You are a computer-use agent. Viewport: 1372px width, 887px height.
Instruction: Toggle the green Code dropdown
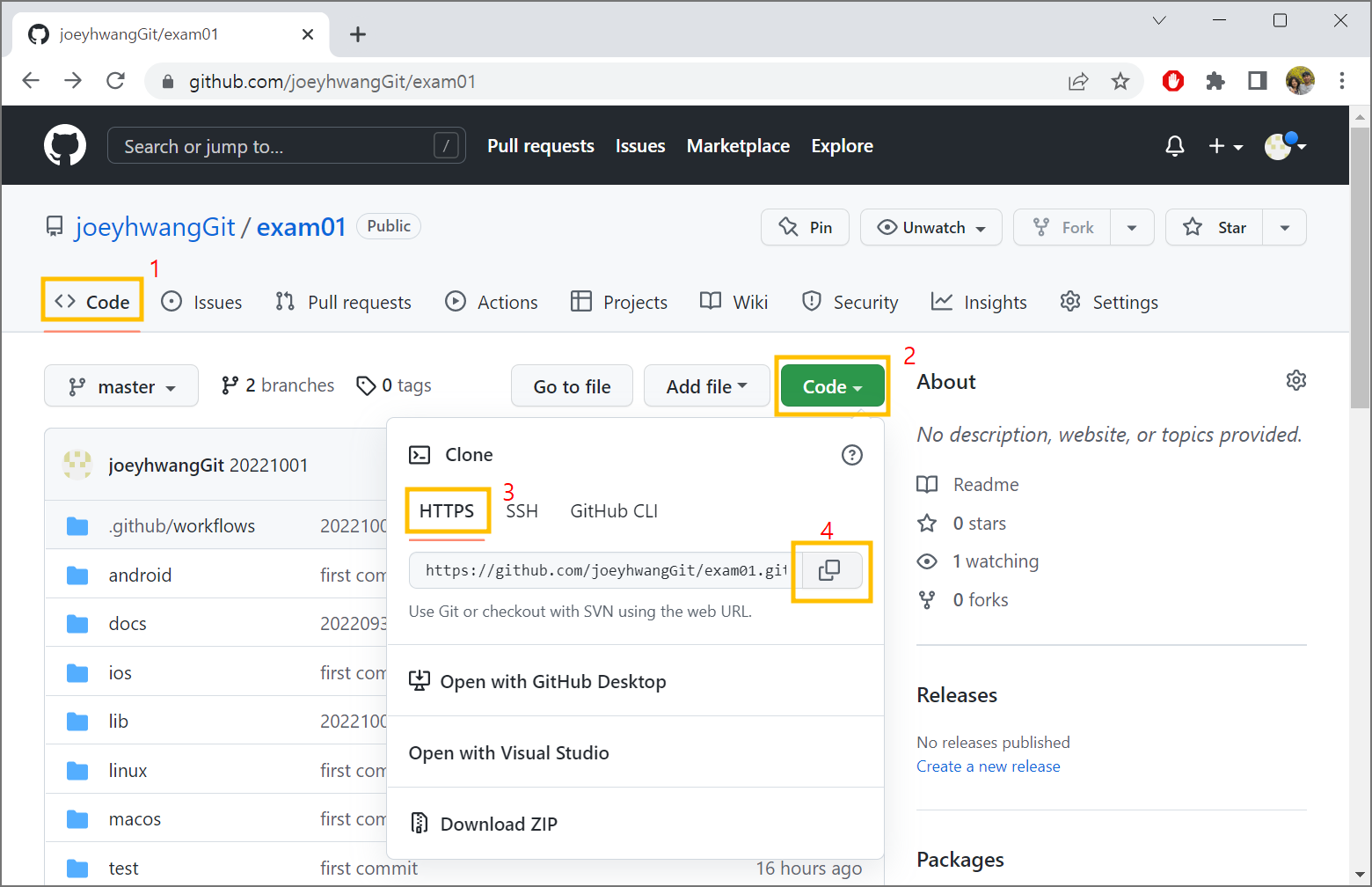832,386
